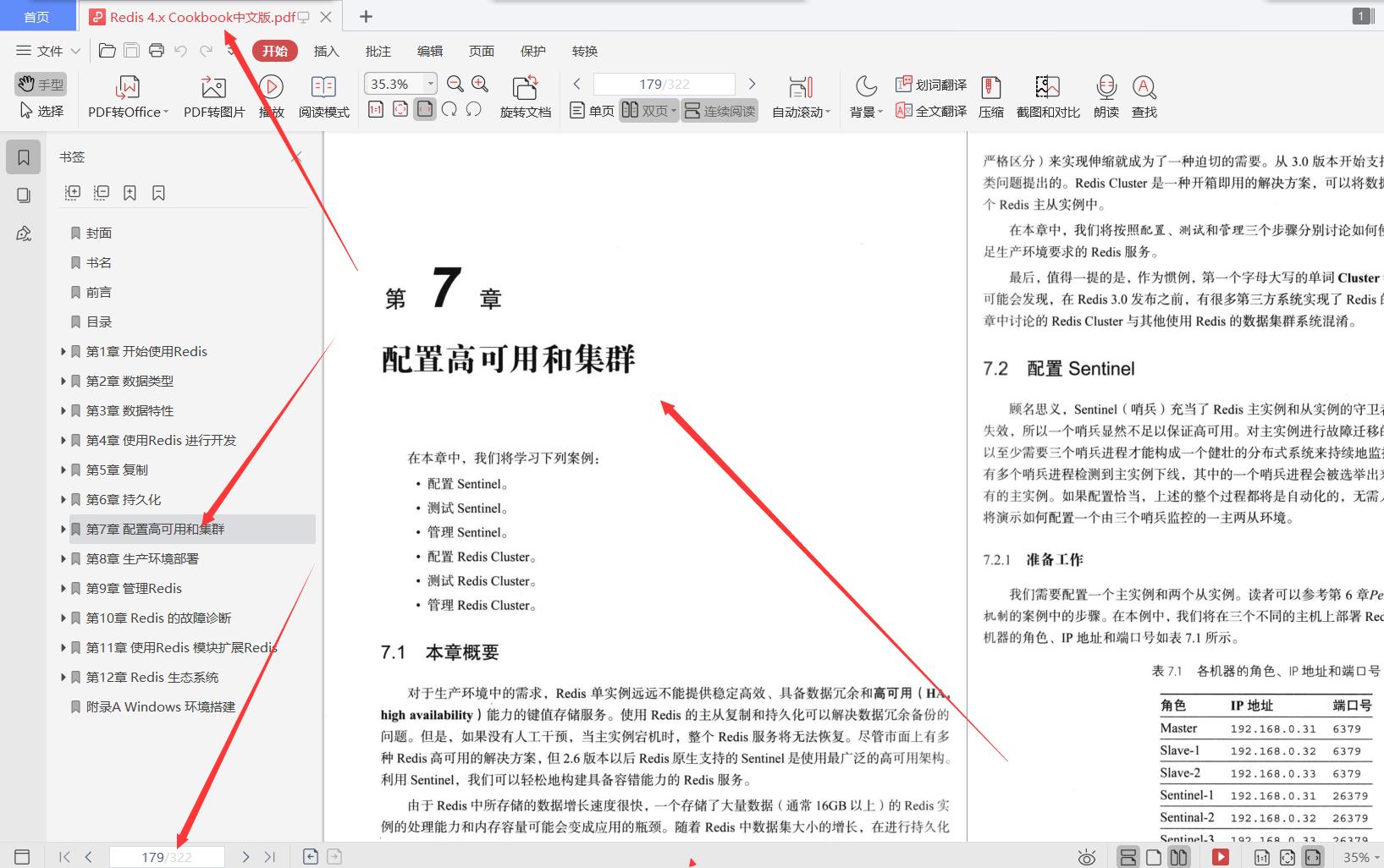This screenshot has width=1384, height=868.
Task: Open the 查找 search tool
Action: pos(1144,96)
